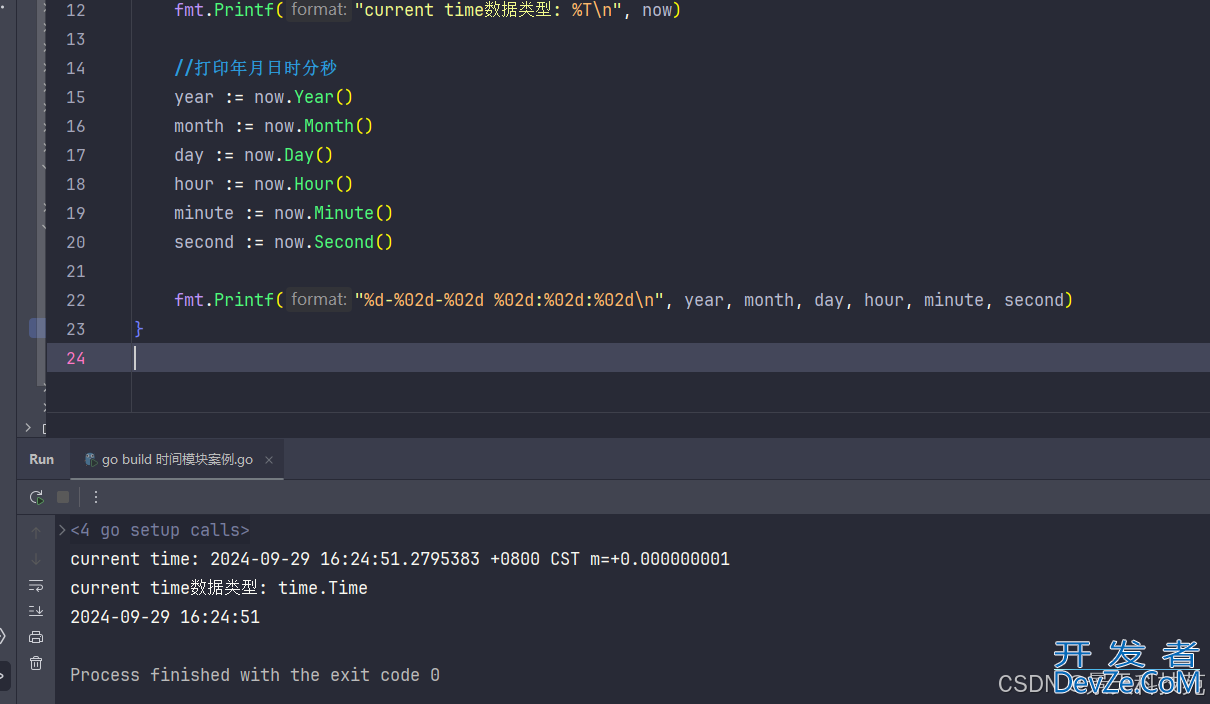Screen dimensions: 1210x704
Task: Click line number 22 in the gutter
Action: (x=75, y=300)
